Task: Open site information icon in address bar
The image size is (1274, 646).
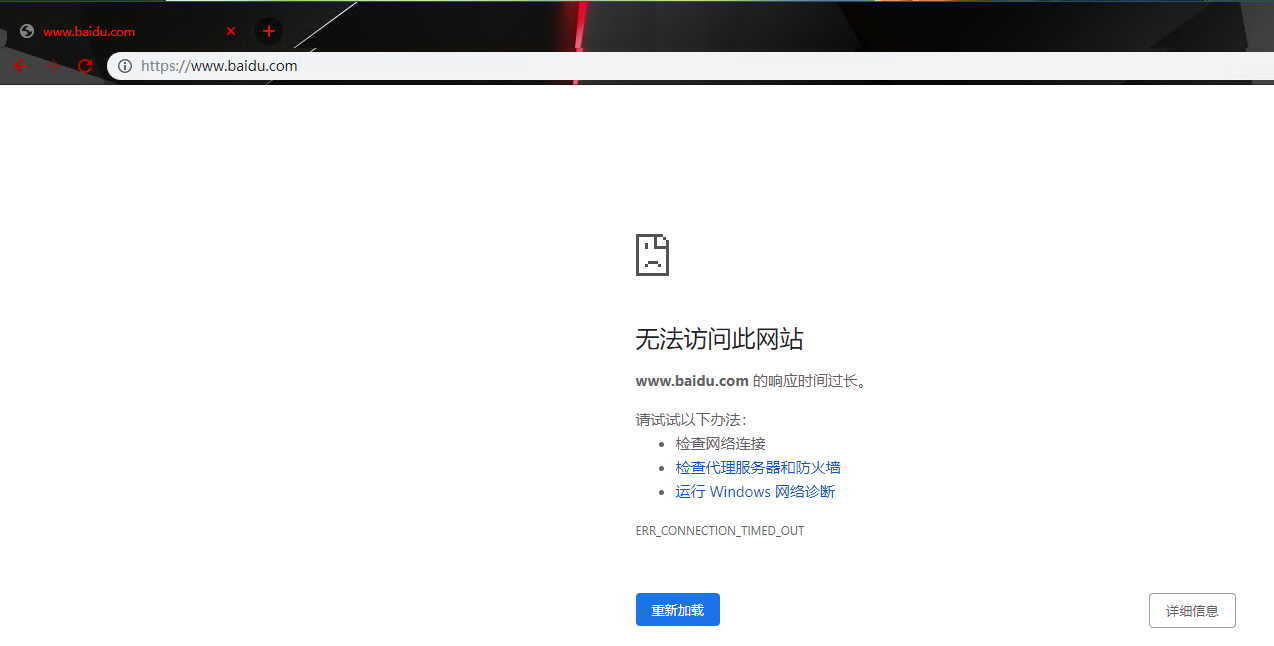Action: [125, 66]
